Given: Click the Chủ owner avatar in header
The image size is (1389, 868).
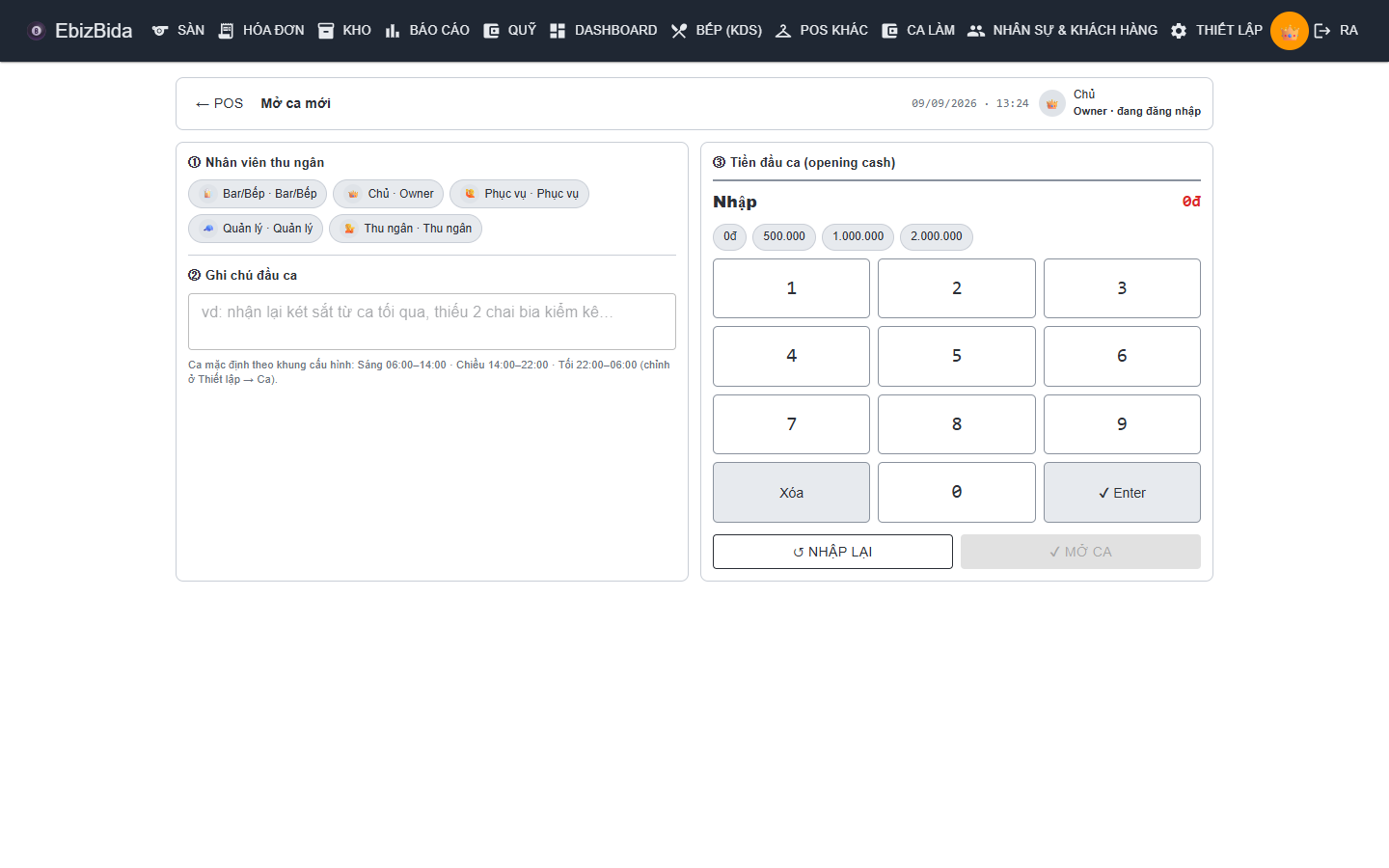Looking at the screenshot, I should click(x=1052, y=103).
